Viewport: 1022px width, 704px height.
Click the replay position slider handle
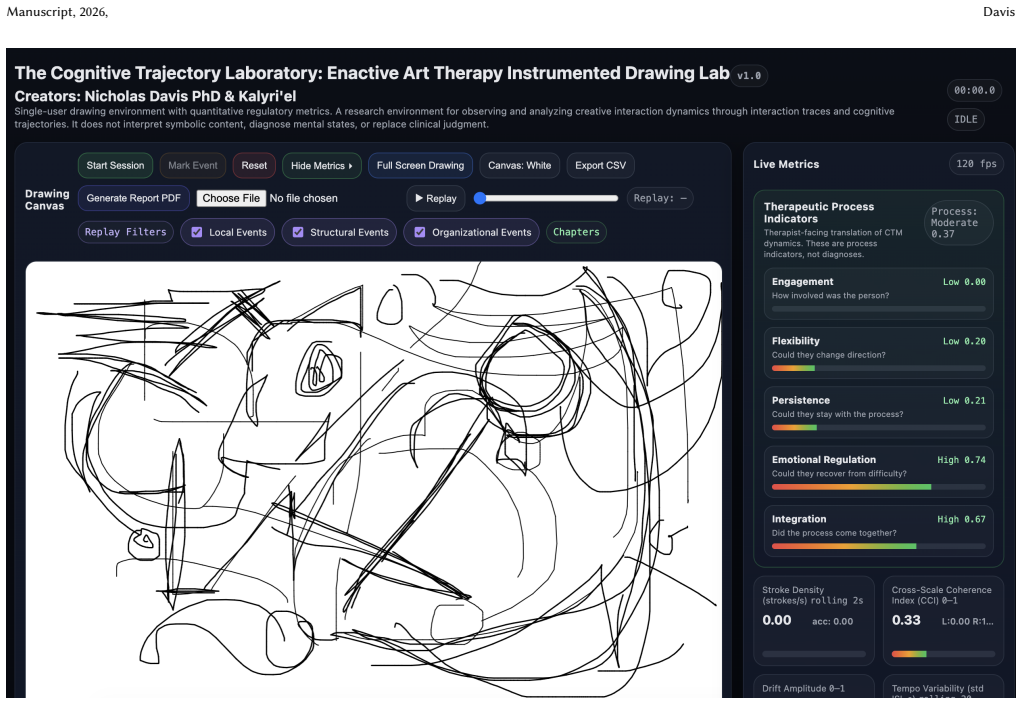pyautogui.click(x=480, y=198)
